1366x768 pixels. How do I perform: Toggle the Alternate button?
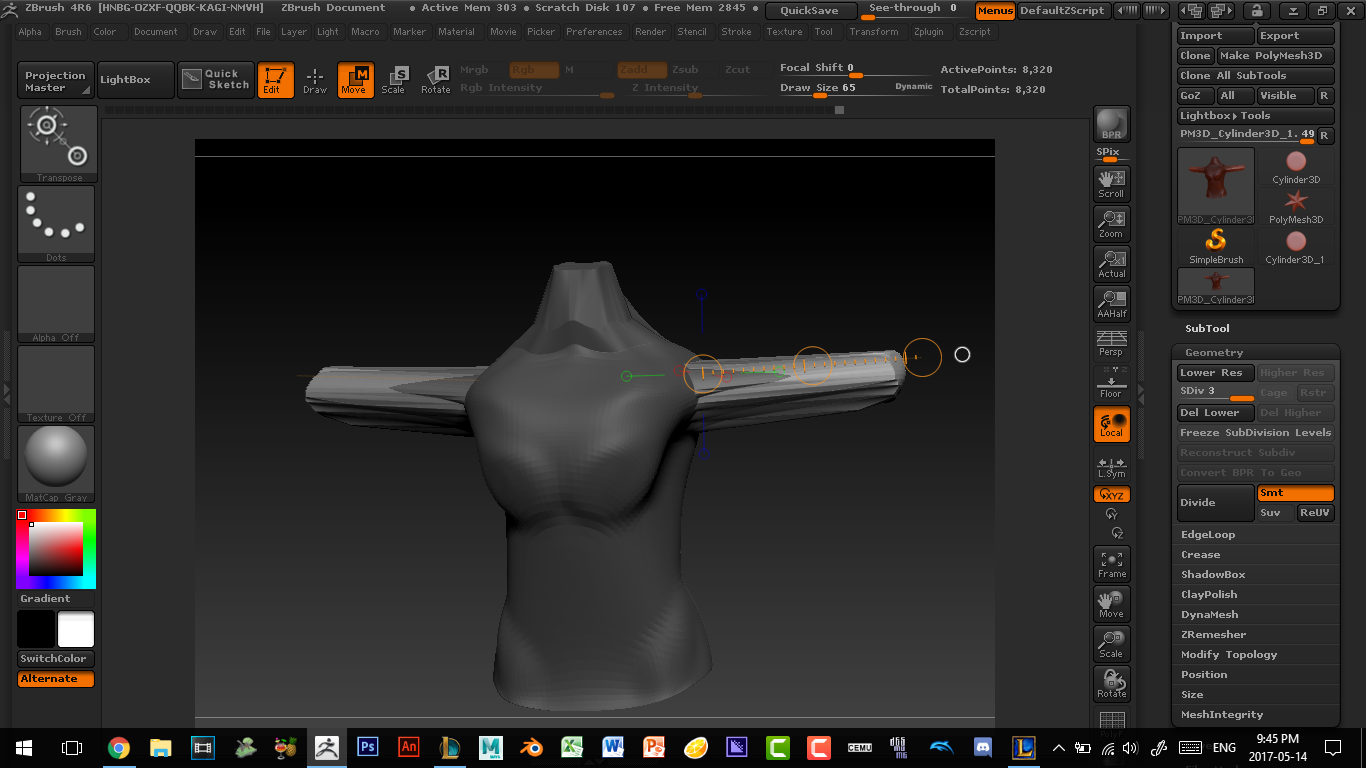[56, 679]
